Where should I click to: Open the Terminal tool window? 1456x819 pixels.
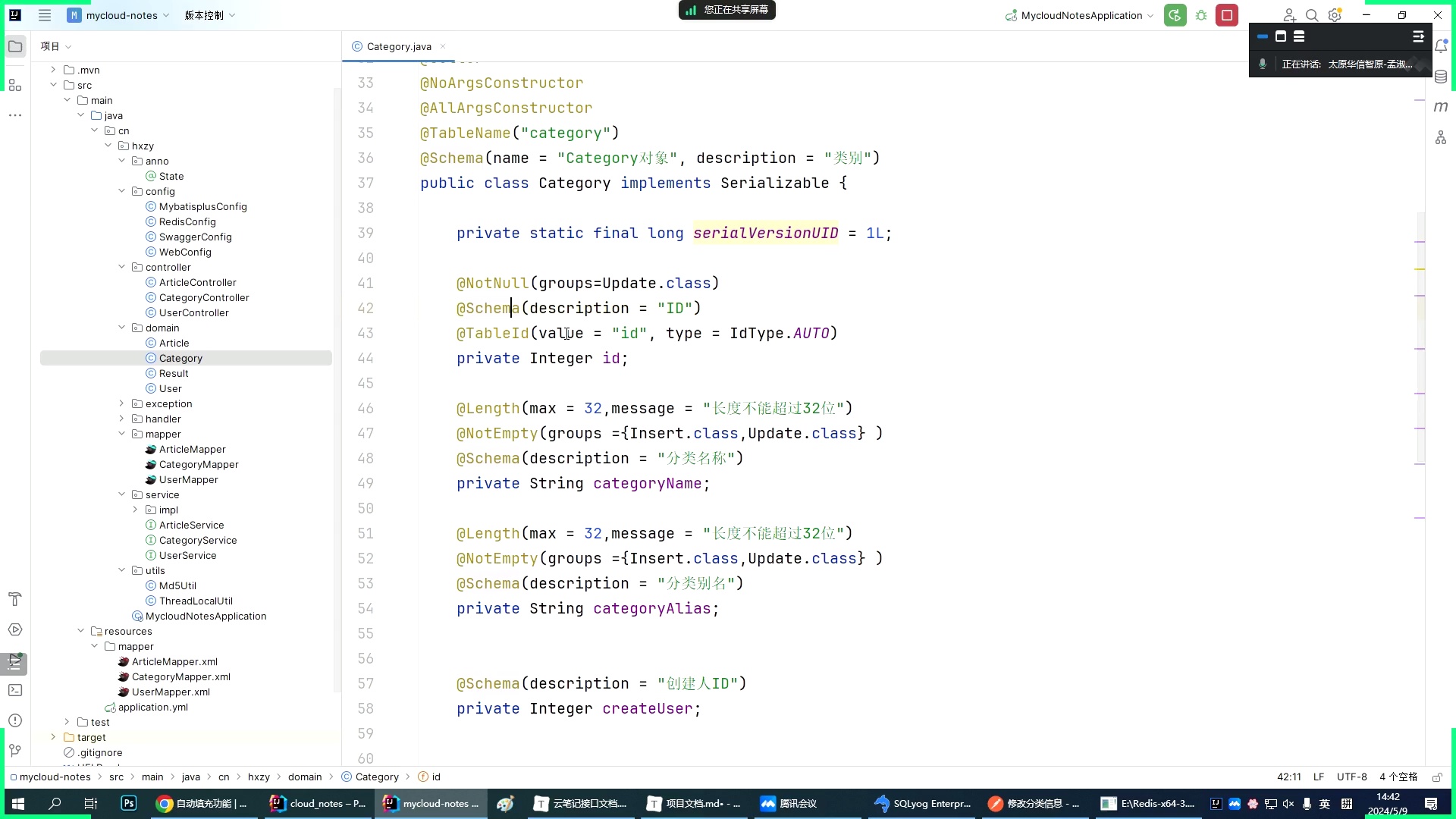point(15,690)
